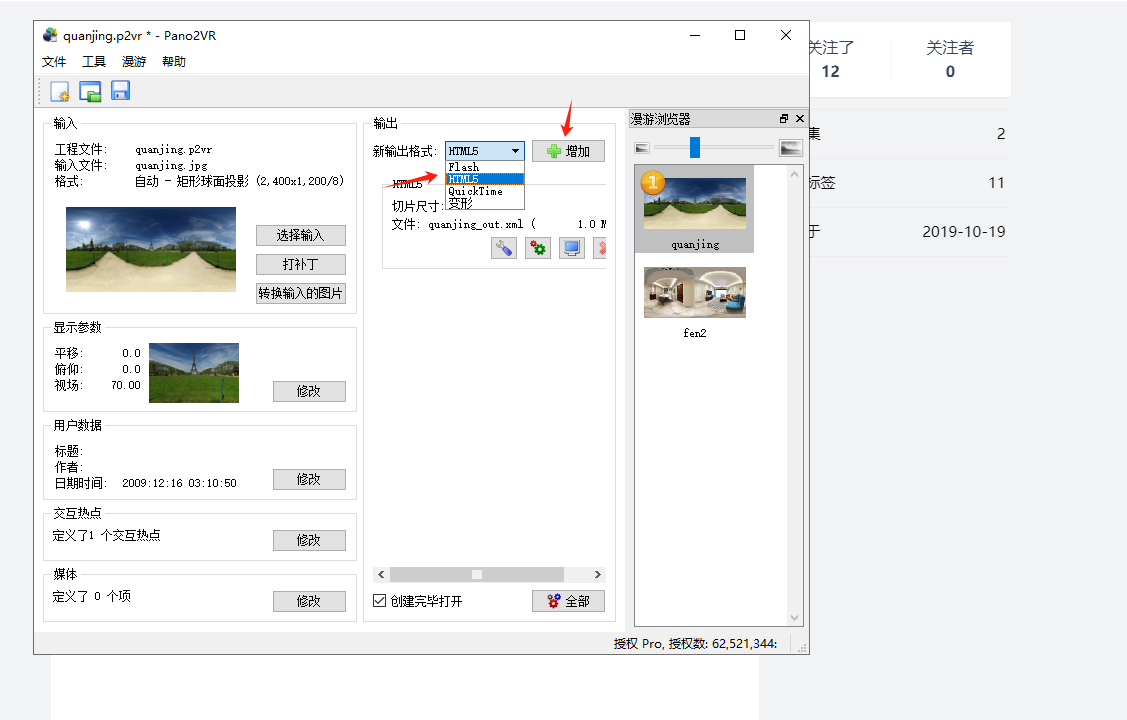1127x720 pixels.
Task: Open output settings with the wrench icon
Action: point(504,248)
